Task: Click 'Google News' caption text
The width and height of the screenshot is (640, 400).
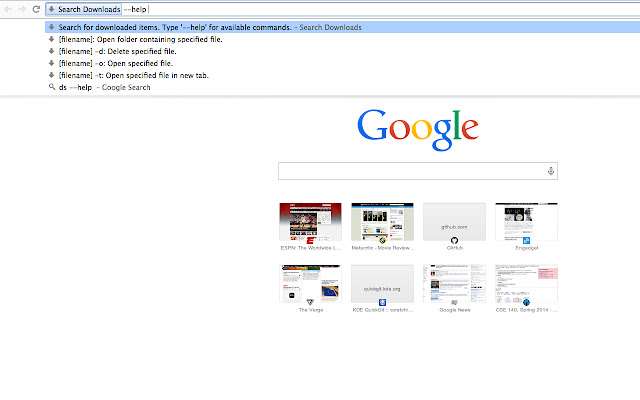Action: point(455,310)
